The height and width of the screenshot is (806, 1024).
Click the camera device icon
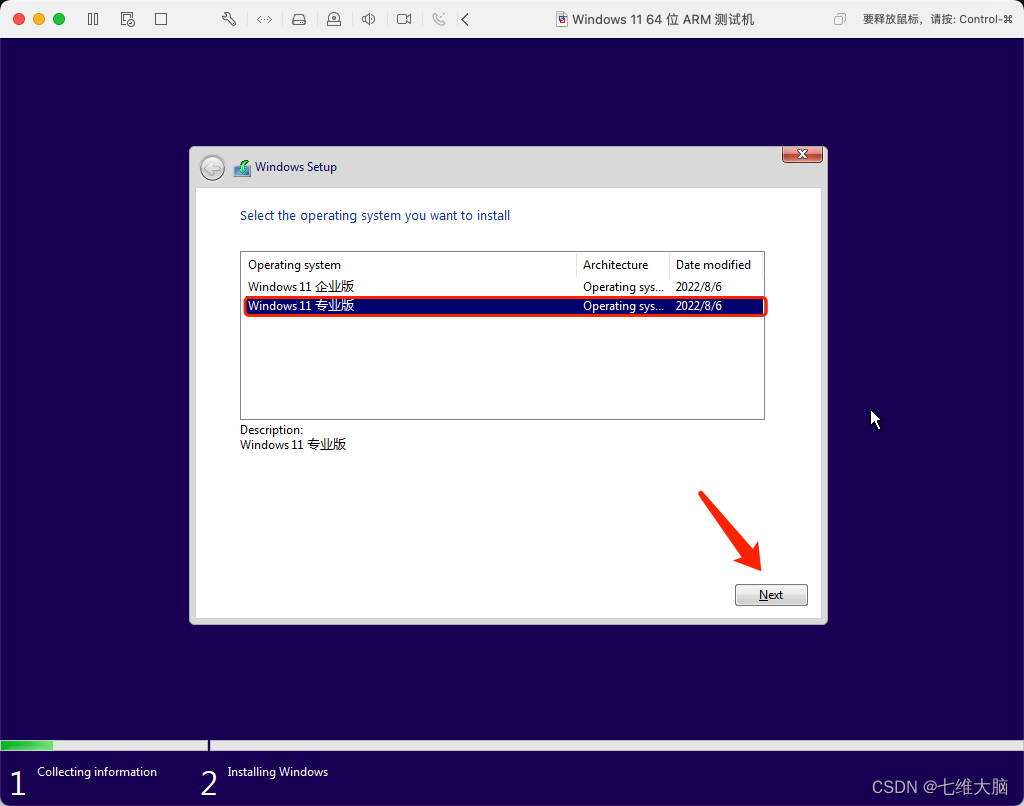click(404, 19)
